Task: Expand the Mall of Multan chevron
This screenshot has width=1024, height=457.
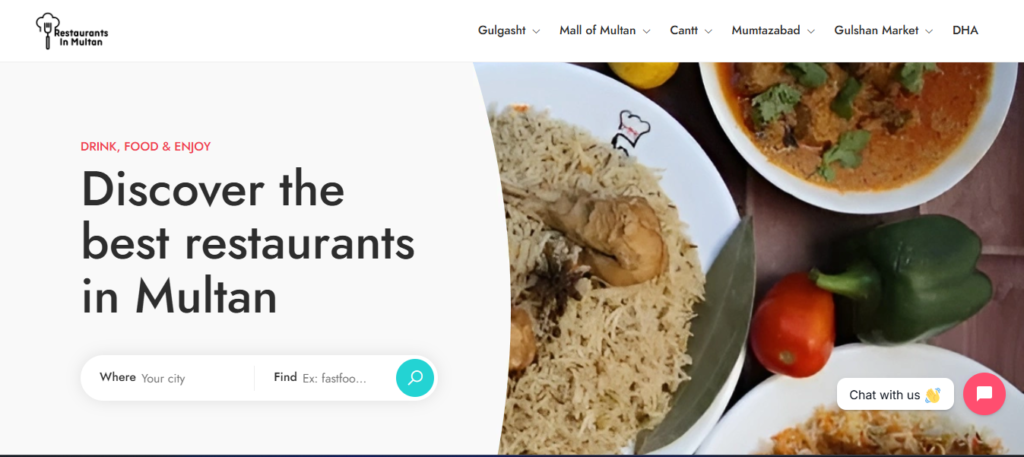Action: (647, 31)
